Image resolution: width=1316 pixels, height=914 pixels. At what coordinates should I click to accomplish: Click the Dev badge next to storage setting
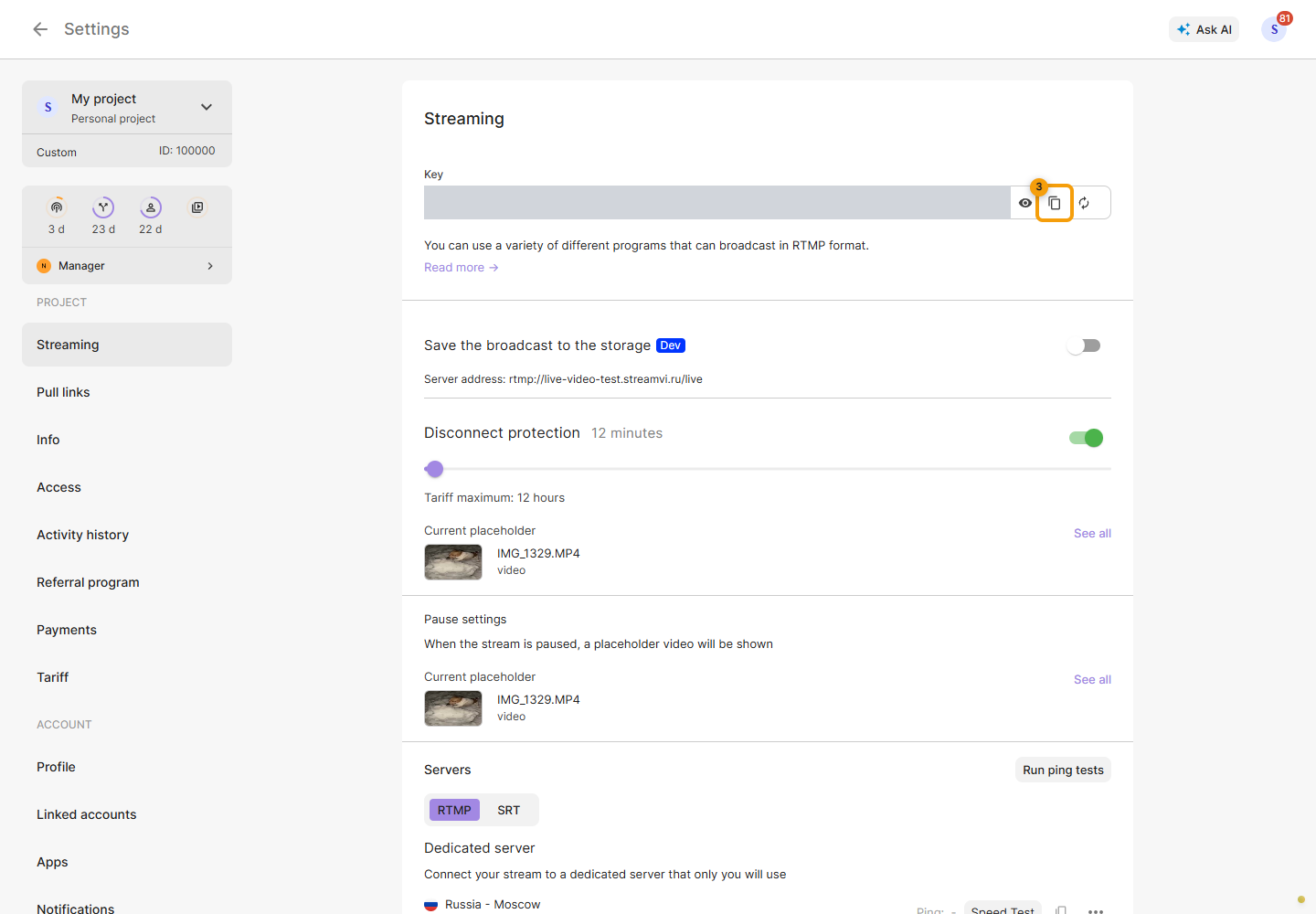point(671,345)
